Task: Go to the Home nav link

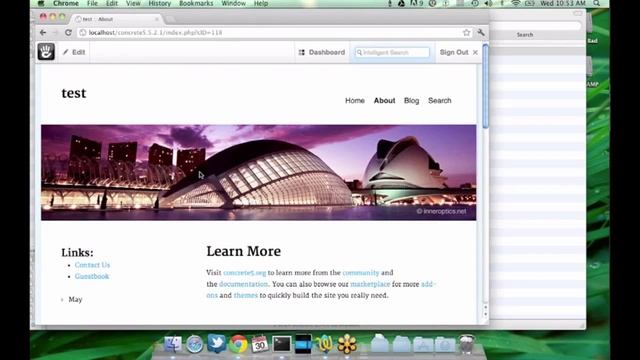Action: [355, 100]
